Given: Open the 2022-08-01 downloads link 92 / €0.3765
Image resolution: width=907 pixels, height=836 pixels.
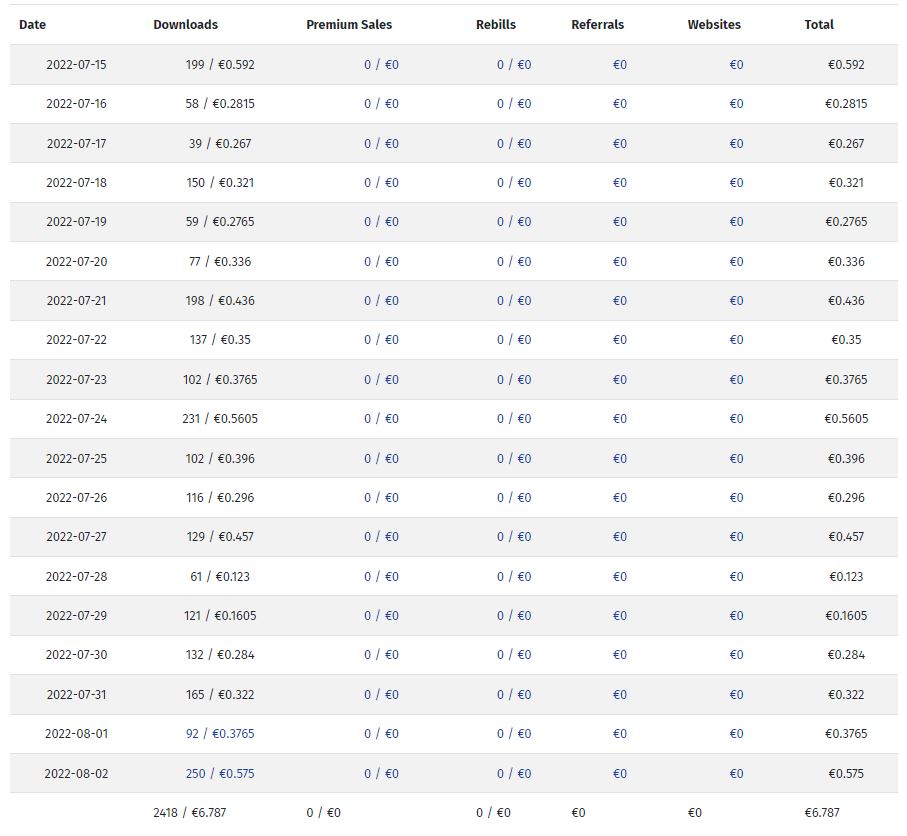Looking at the screenshot, I should 219,734.
